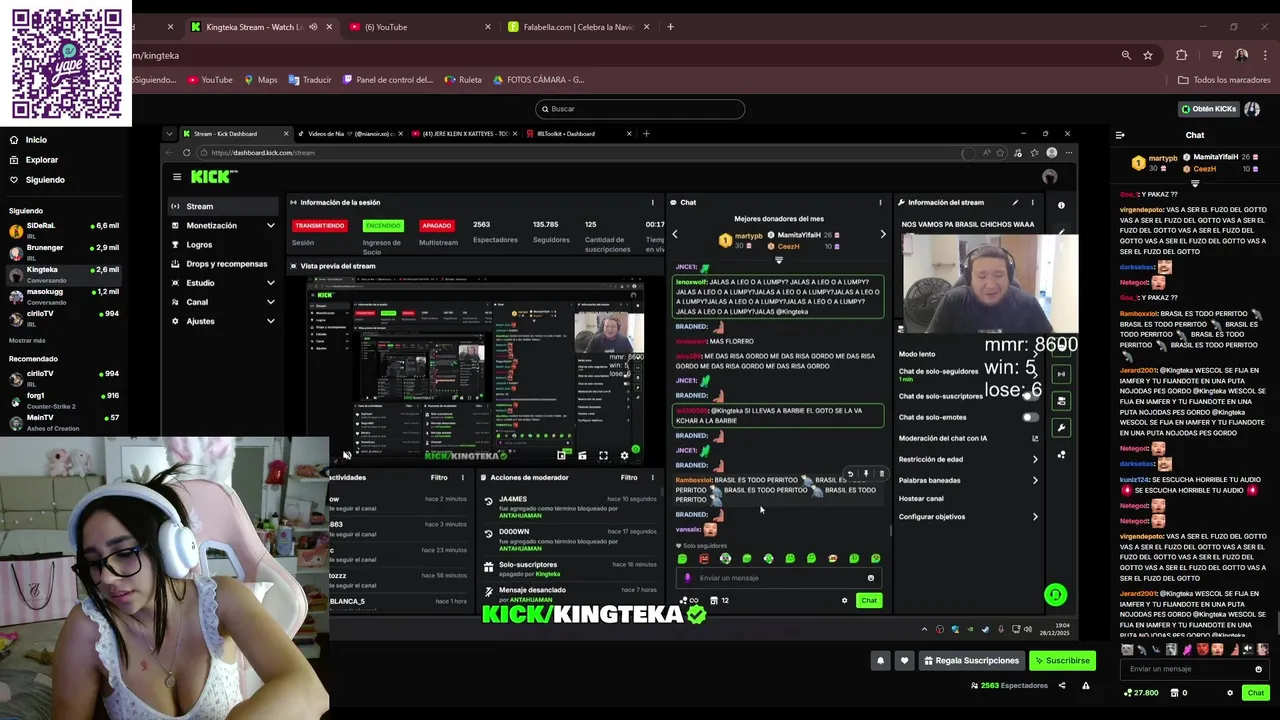This screenshot has width=1280, height=720.
Task: Expand the Monetización menu in the dashboard
Action: coord(270,226)
